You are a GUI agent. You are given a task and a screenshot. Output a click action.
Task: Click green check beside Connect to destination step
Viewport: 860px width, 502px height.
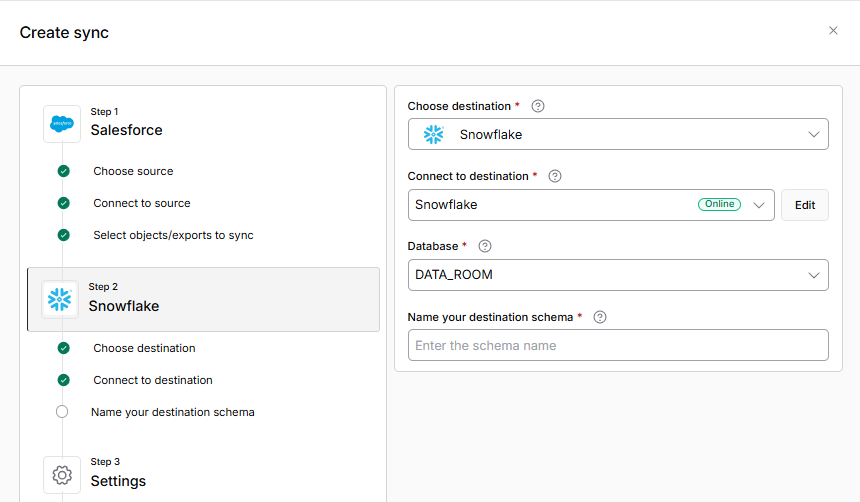pyautogui.click(x=64, y=380)
